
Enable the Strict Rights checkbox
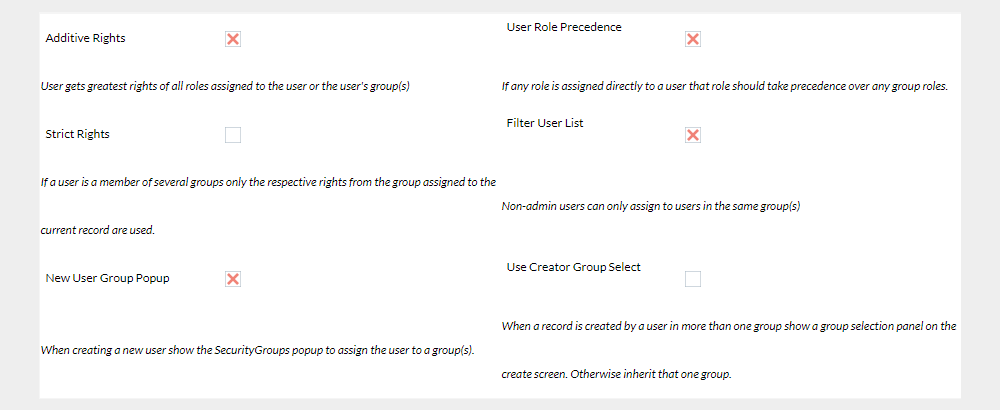click(233, 135)
